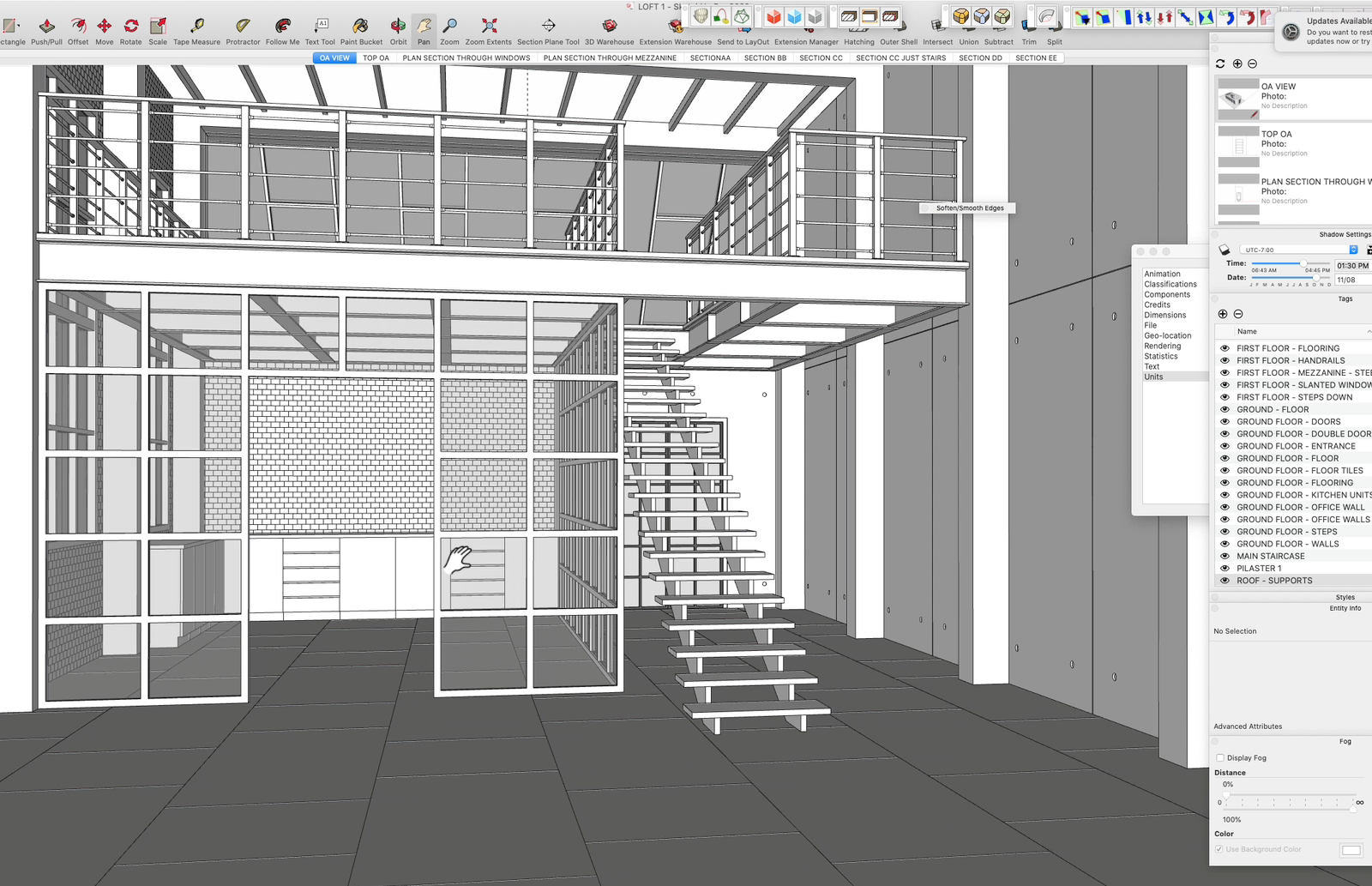Toggle visibility of PILASTER 1 tag
The height and width of the screenshot is (886, 1372).
[1225, 568]
